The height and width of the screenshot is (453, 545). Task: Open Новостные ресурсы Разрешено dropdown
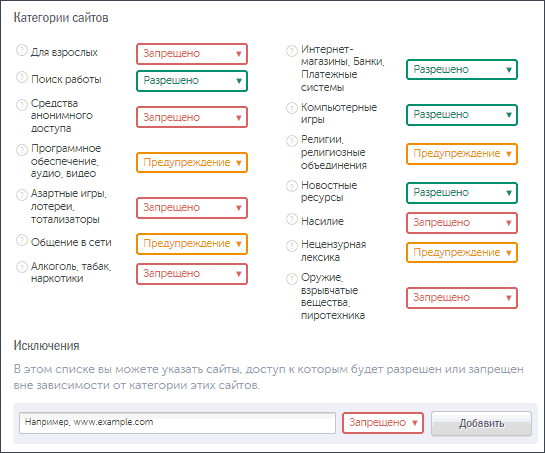pos(462,193)
